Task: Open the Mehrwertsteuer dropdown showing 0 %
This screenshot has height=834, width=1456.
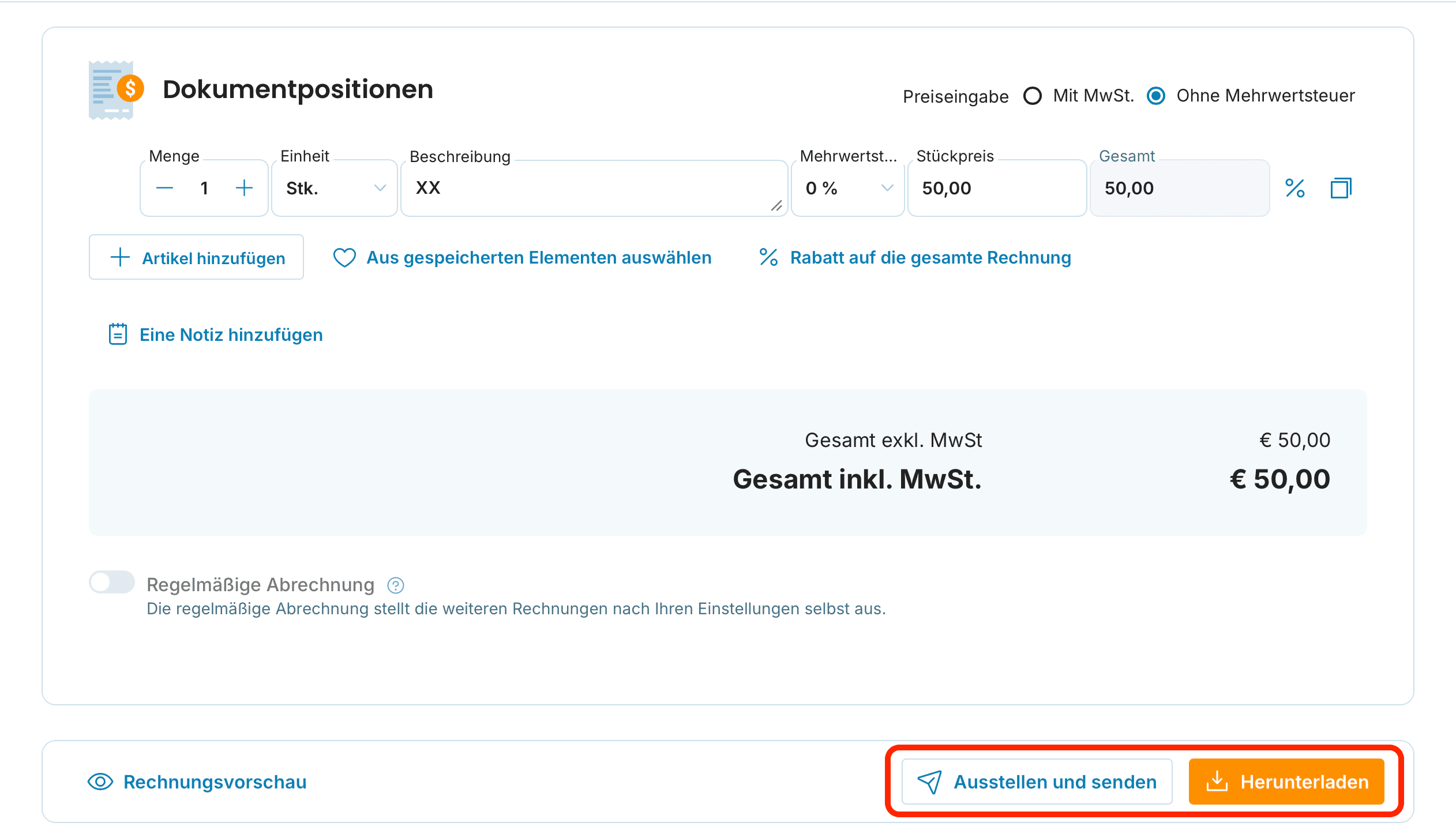Action: pyautogui.click(x=847, y=188)
